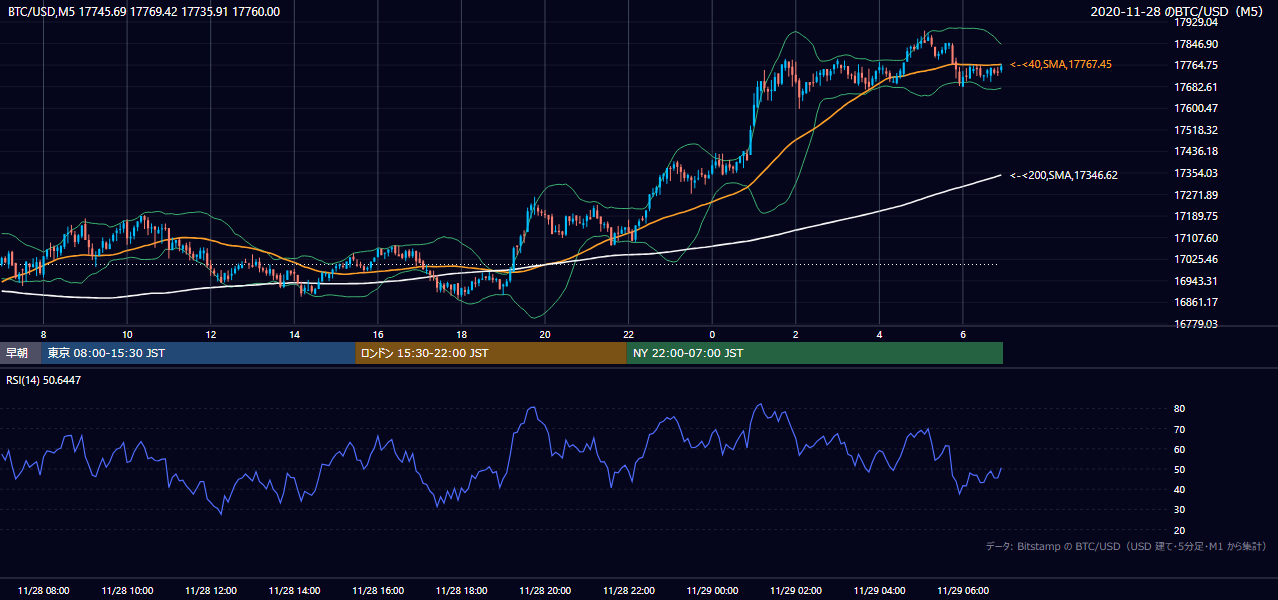Click price level 17929.04 on axis
1278x600 pixels.
pos(1196,22)
